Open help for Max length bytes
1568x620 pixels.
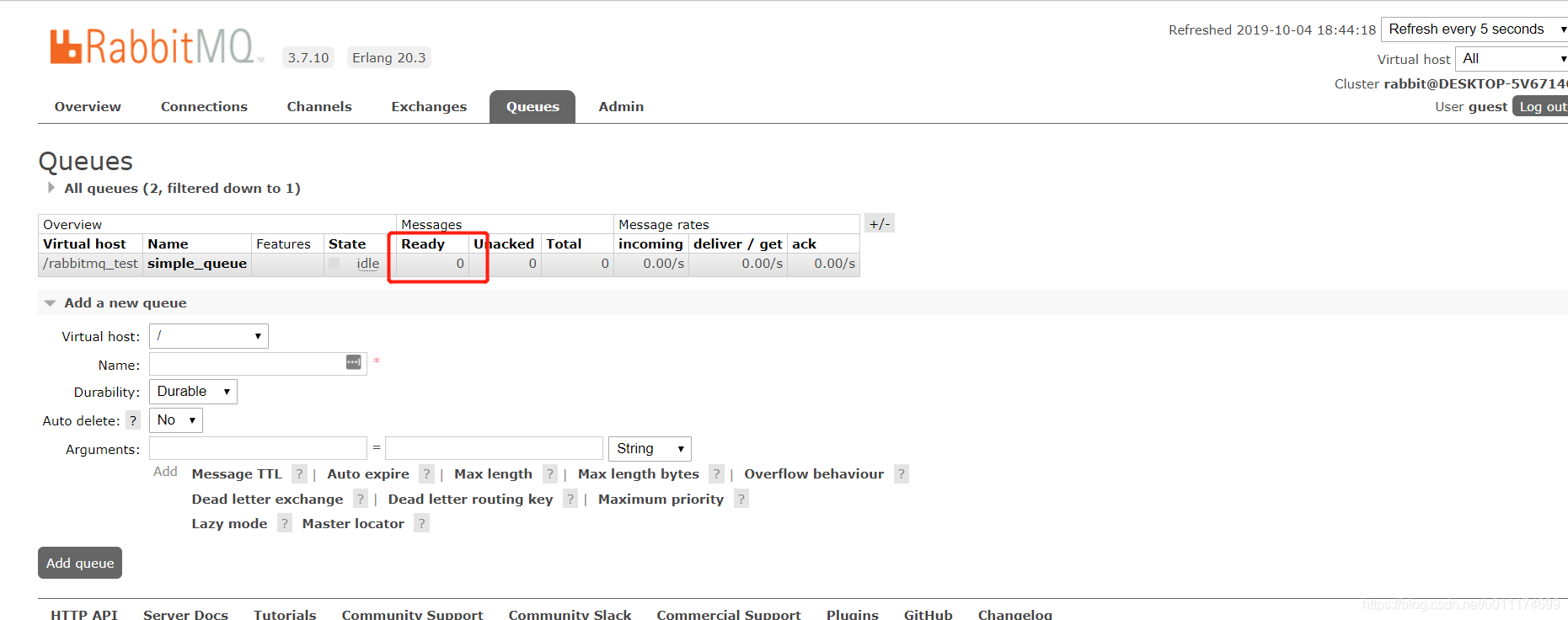tap(717, 474)
